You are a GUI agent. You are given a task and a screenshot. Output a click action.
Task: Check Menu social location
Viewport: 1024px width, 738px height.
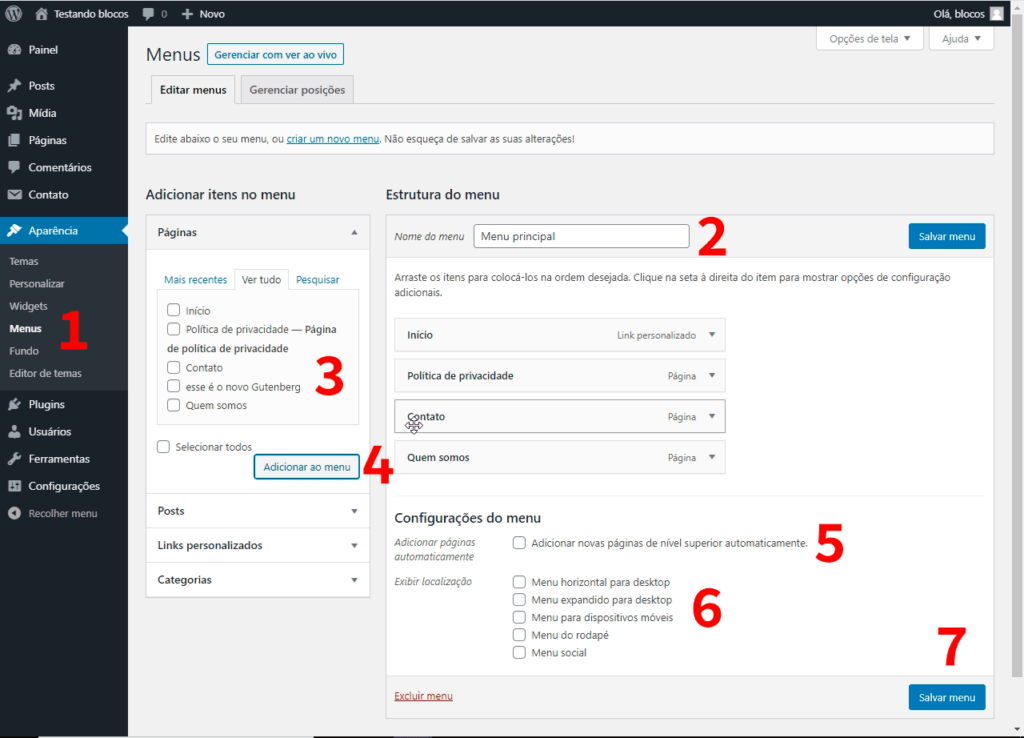519,652
